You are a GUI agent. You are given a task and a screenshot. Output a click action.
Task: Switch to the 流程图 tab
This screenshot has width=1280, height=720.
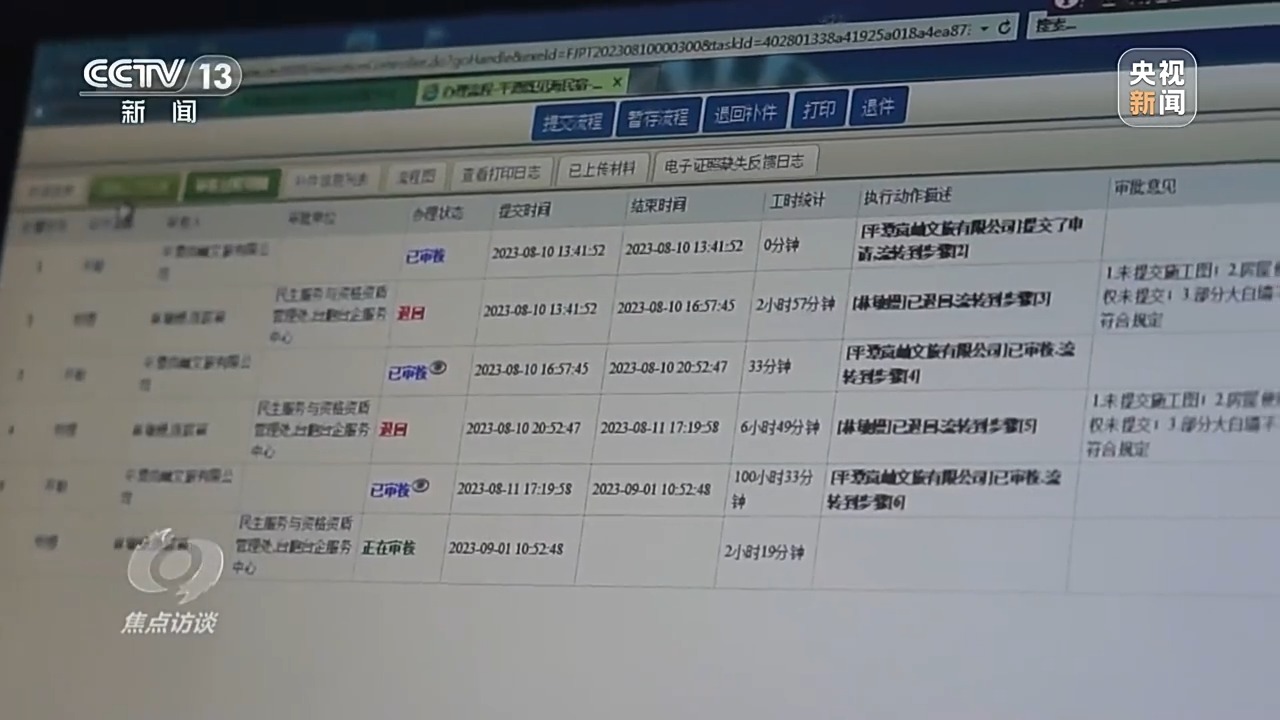[x=415, y=176]
